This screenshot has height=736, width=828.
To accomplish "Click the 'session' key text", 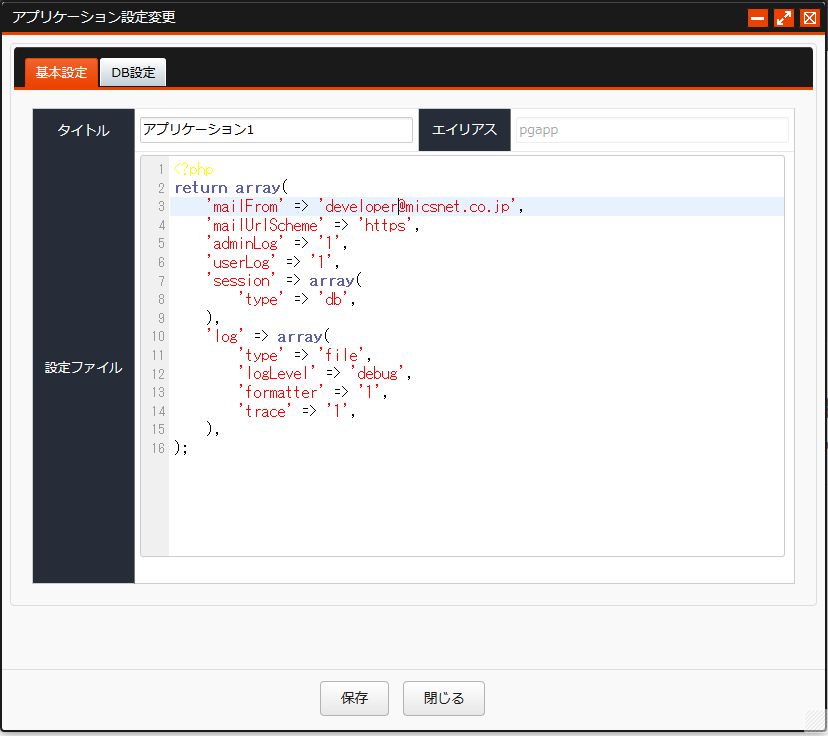I will point(241,281).
